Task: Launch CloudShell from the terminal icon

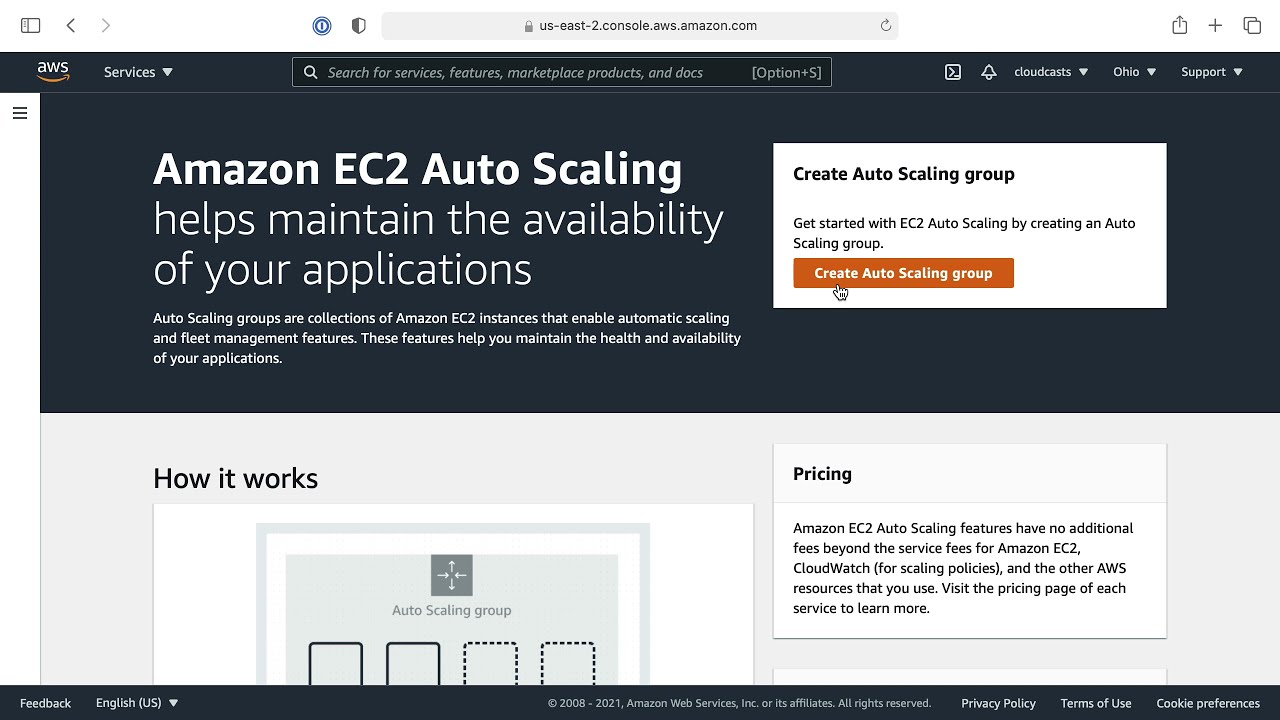Action: pos(953,72)
